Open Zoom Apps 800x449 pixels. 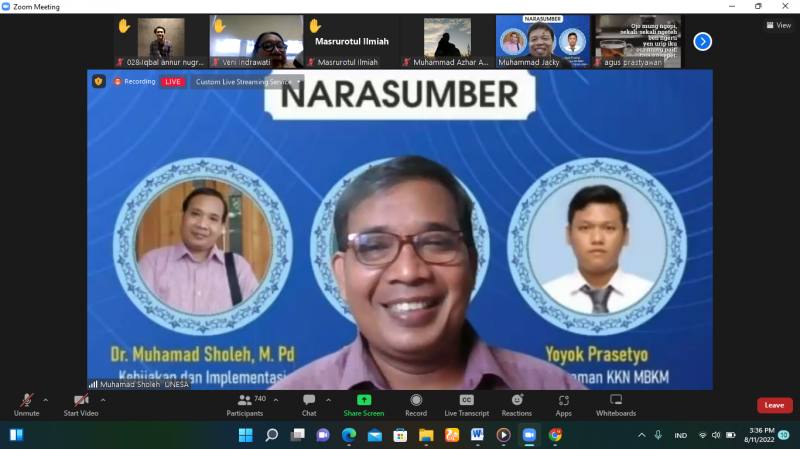click(x=563, y=405)
